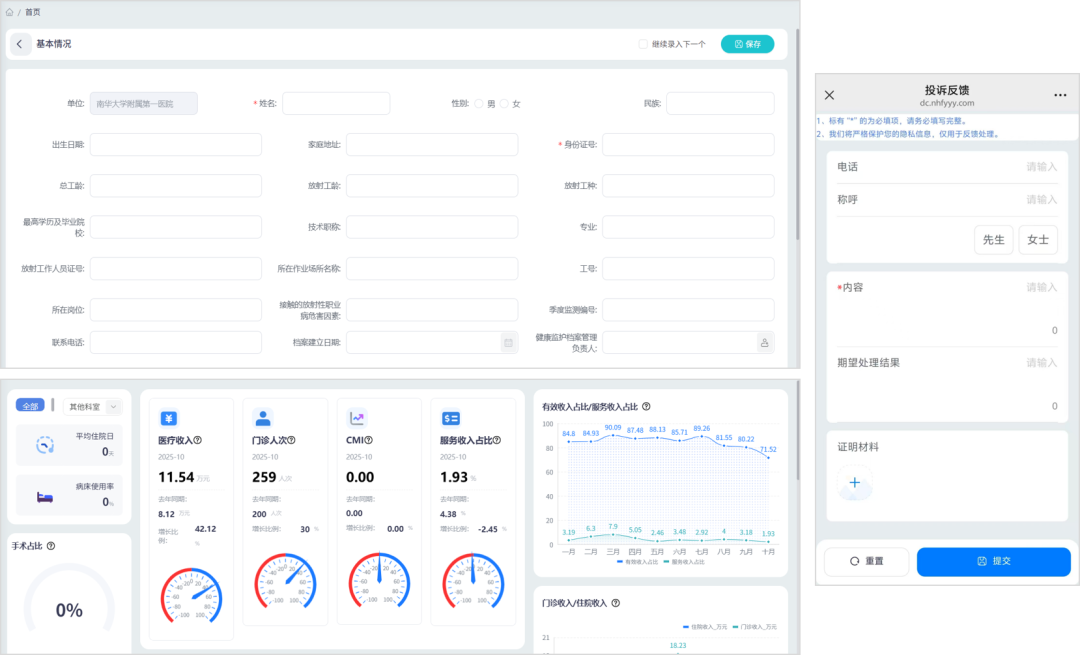1080x655 pixels.
Task: Click the 电话 input in feedback form
Action: point(947,167)
